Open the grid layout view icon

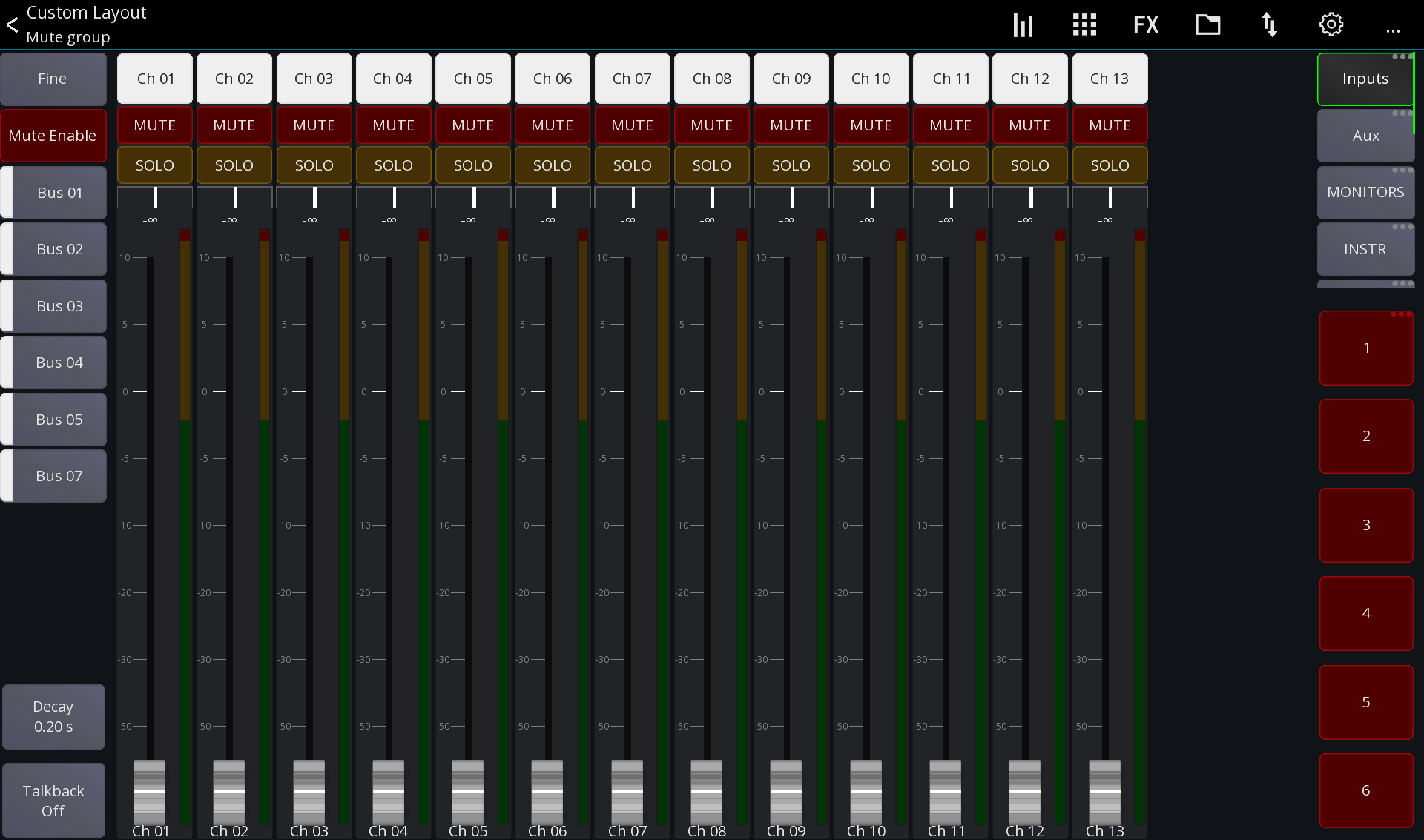(x=1084, y=24)
